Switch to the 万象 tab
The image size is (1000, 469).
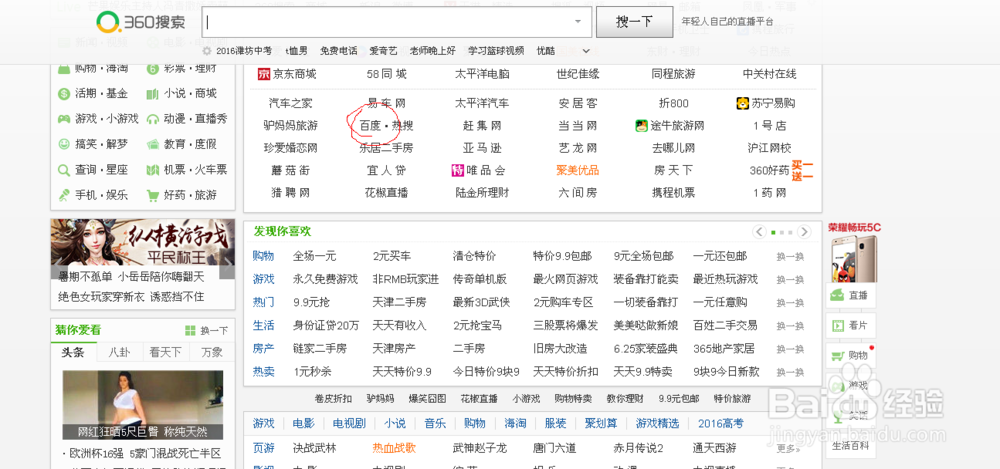(x=212, y=352)
